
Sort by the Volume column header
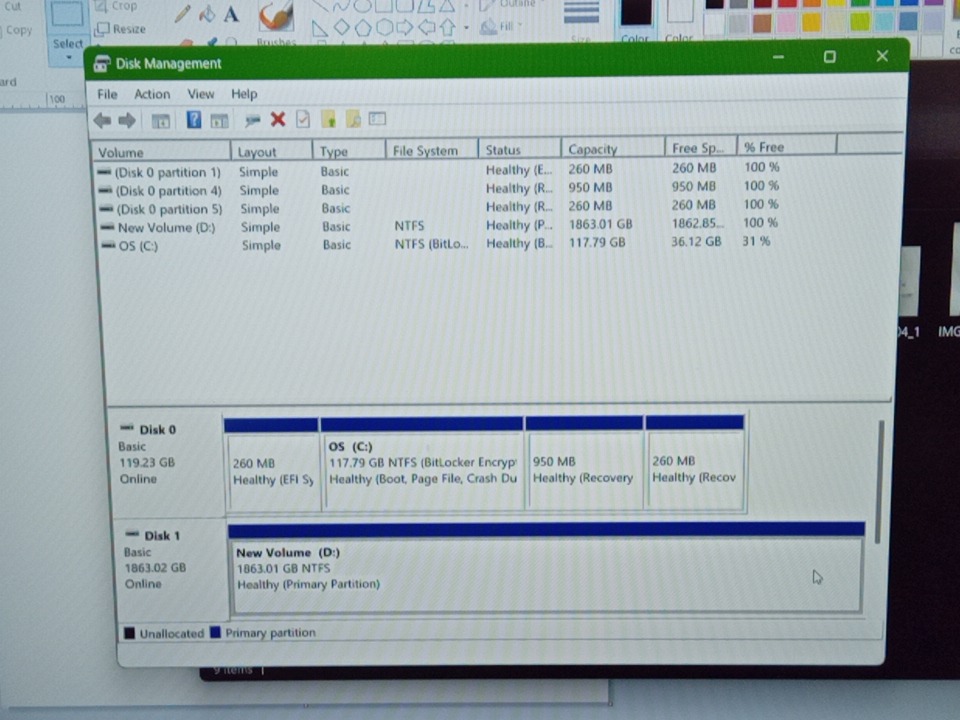(x=161, y=152)
